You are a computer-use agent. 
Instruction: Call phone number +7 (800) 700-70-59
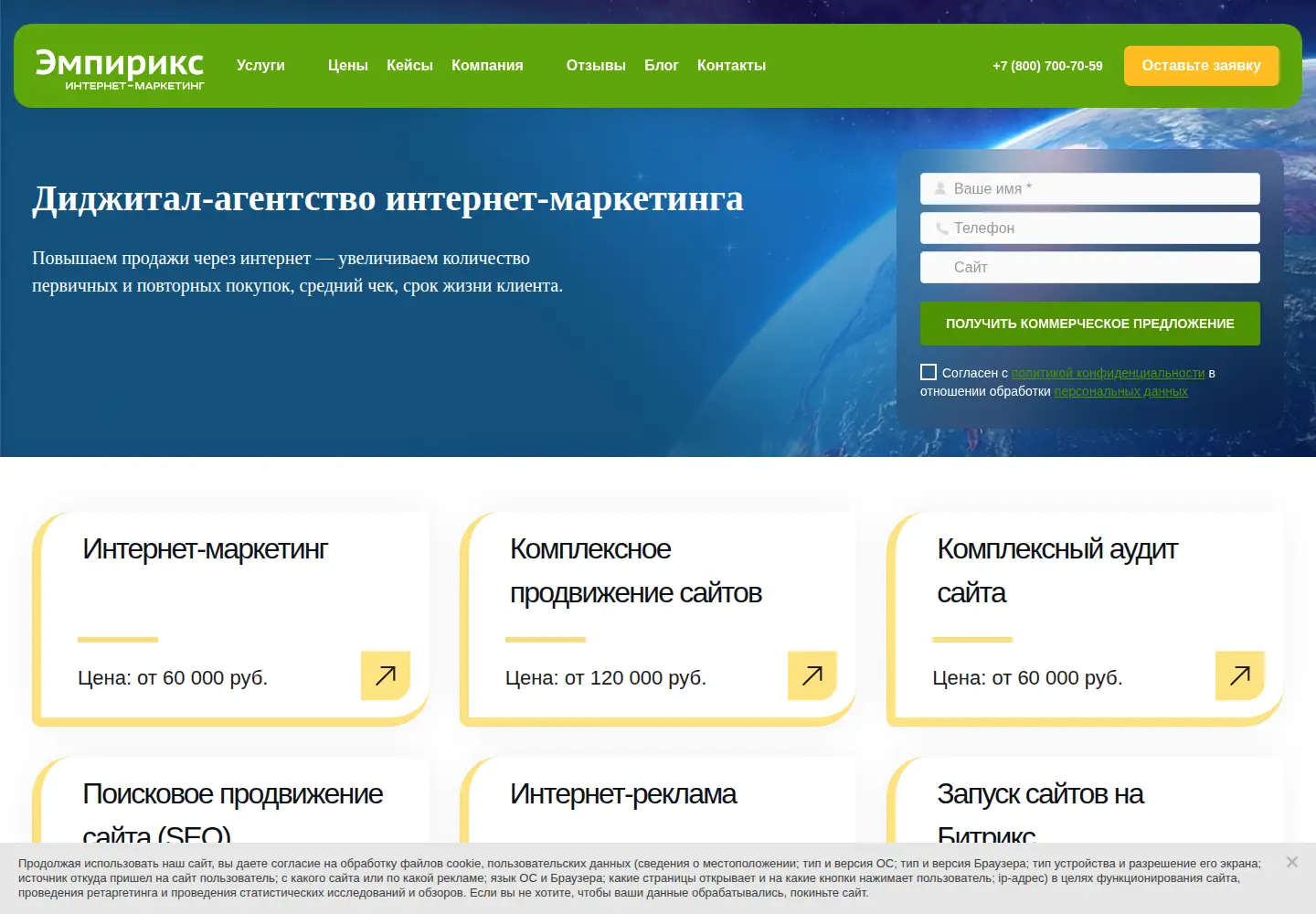tap(1047, 66)
